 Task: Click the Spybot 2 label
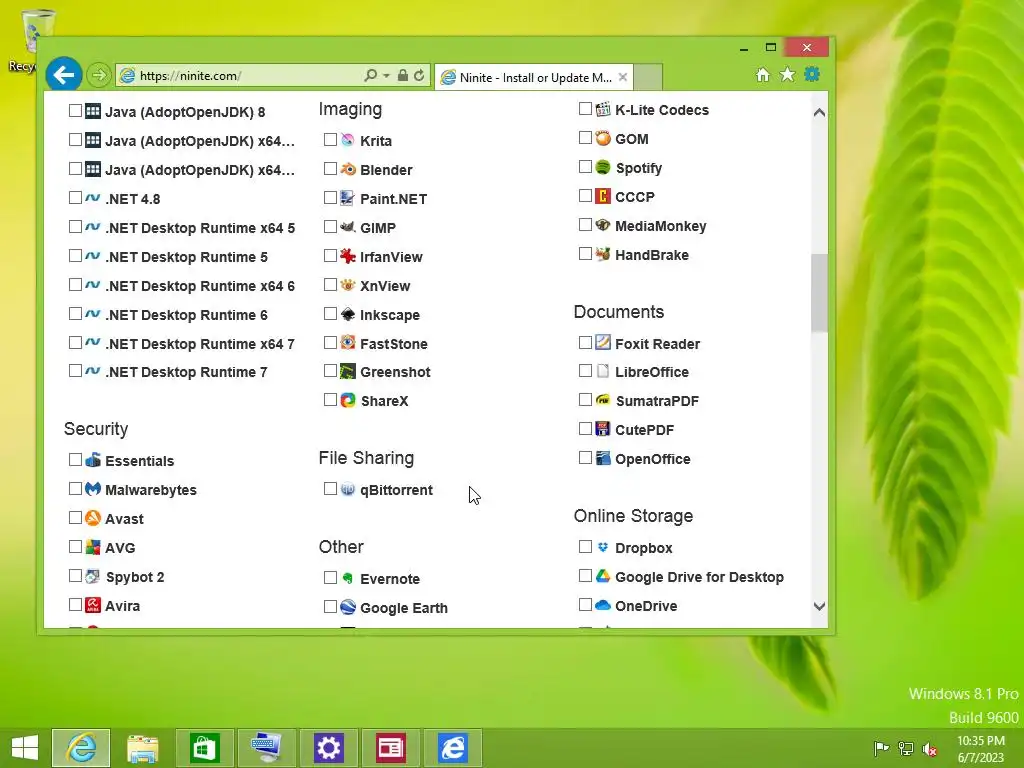point(135,577)
